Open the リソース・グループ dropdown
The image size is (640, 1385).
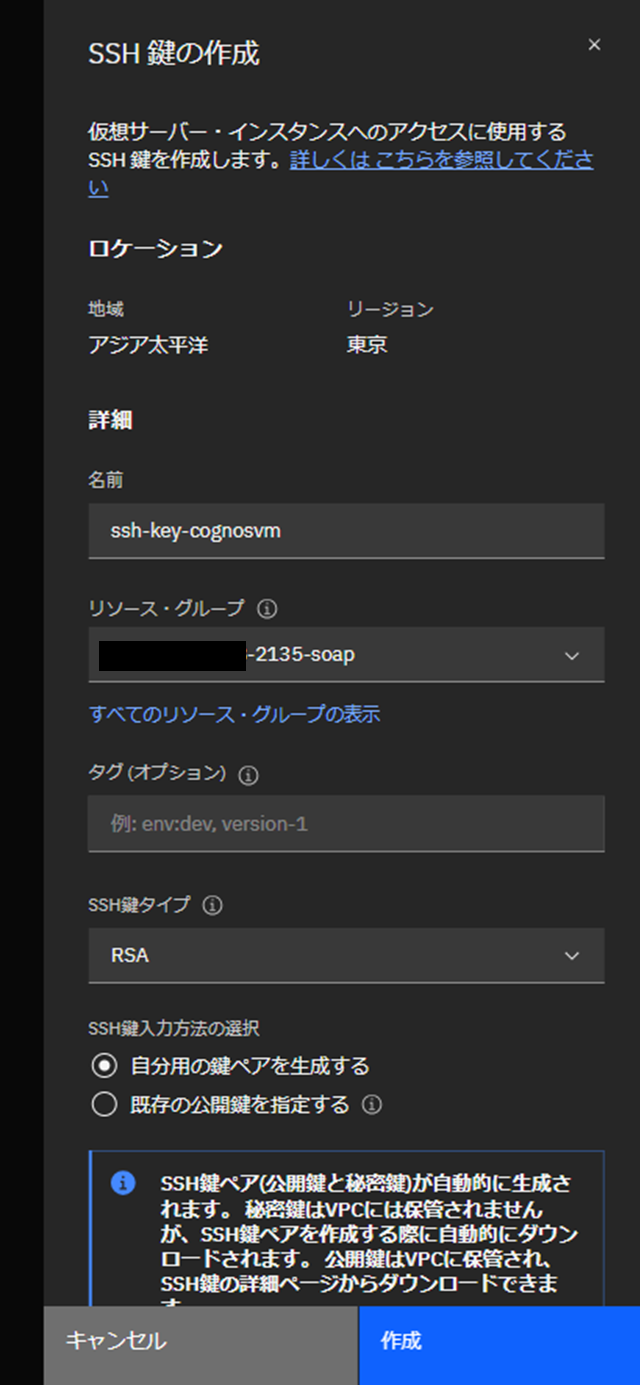coord(346,655)
